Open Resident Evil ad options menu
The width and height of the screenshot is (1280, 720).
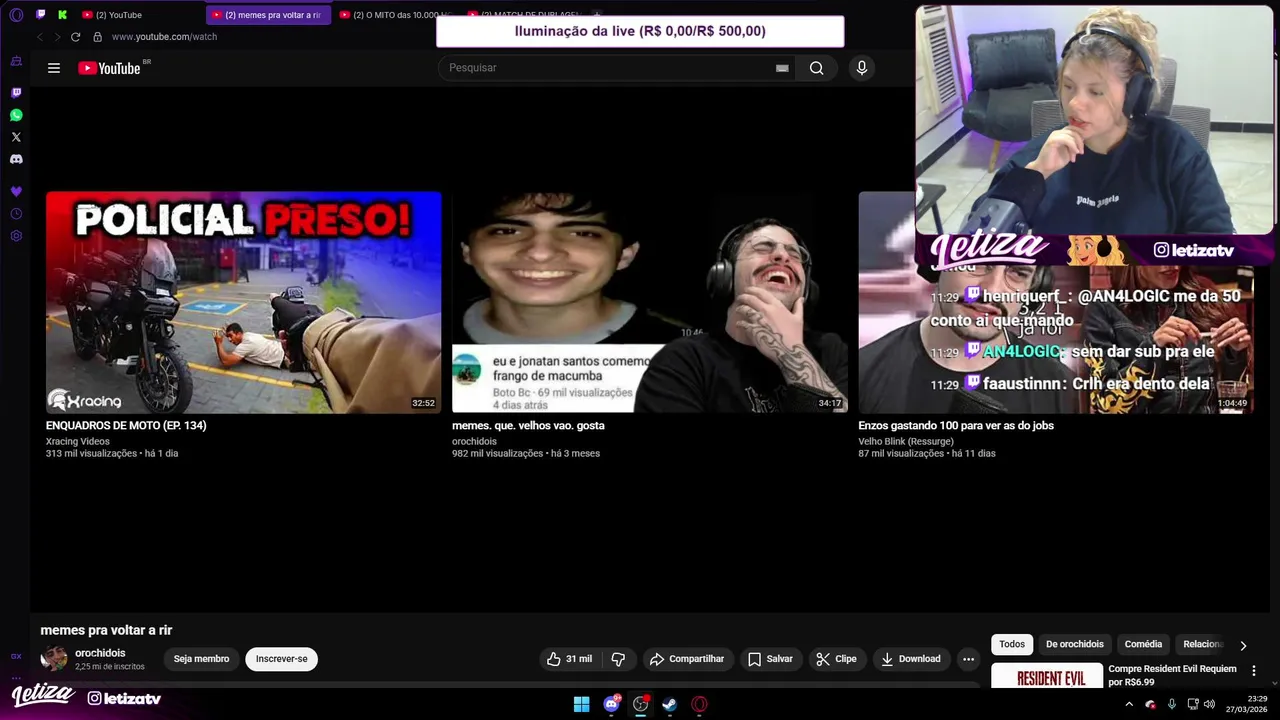[1254, 670]
